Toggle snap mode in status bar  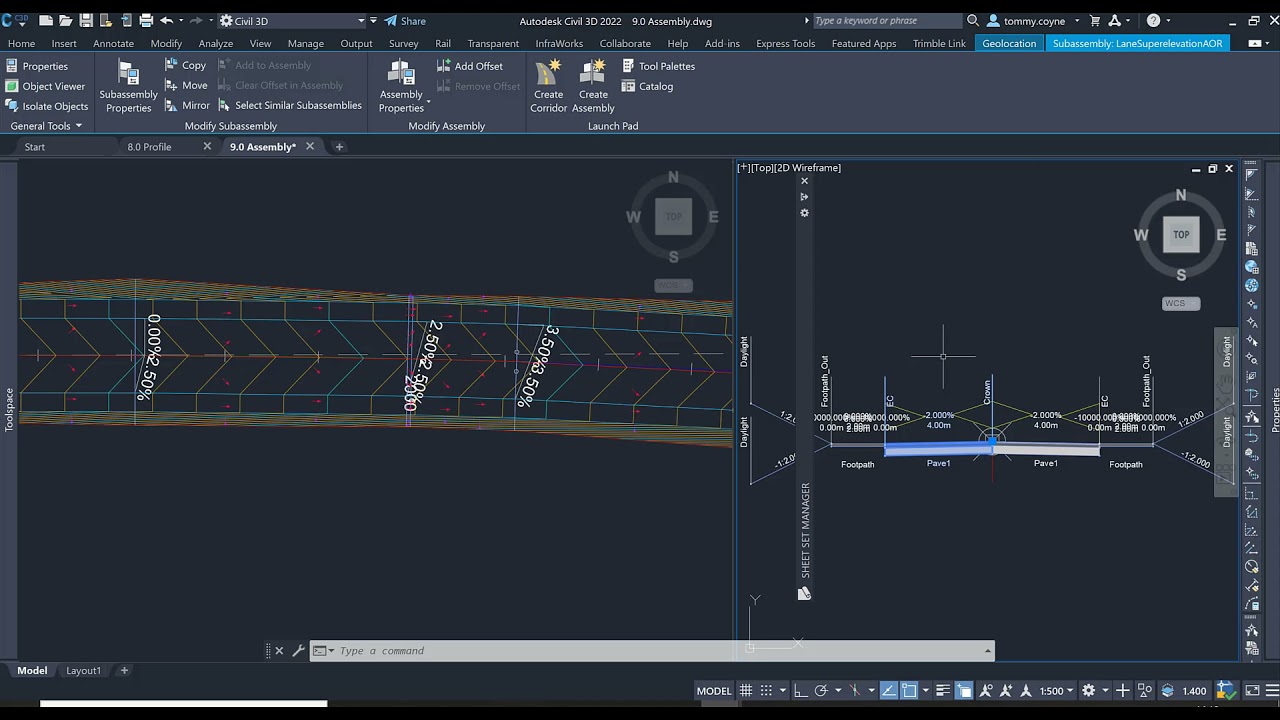tap(767, 691)
